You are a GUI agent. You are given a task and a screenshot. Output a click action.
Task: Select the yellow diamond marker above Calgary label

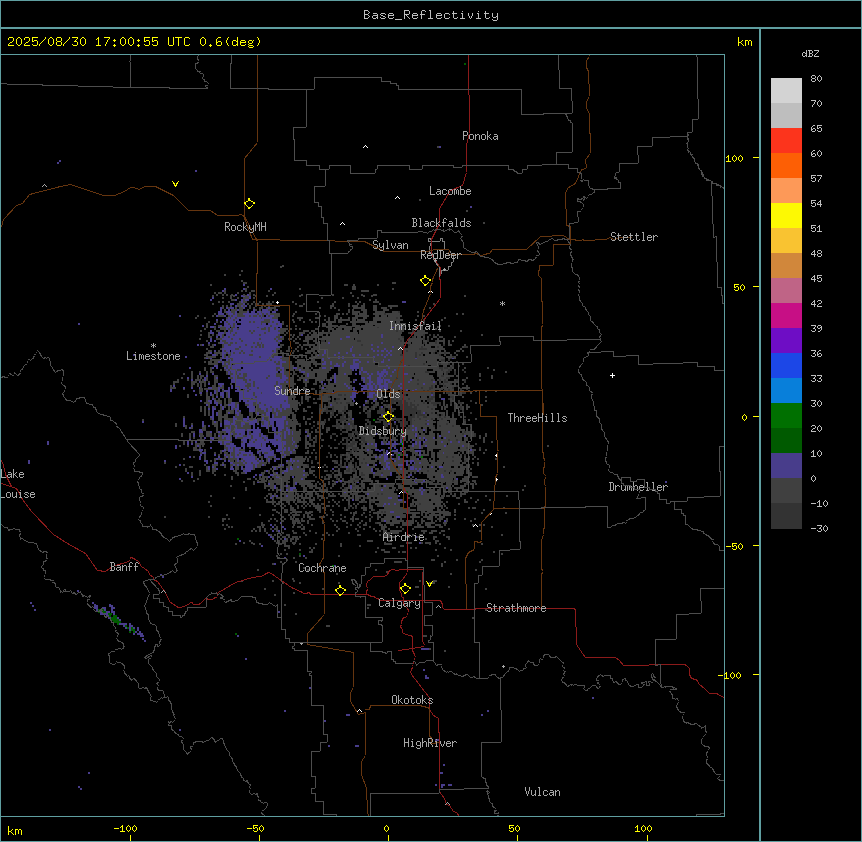[x=405, y=589]
